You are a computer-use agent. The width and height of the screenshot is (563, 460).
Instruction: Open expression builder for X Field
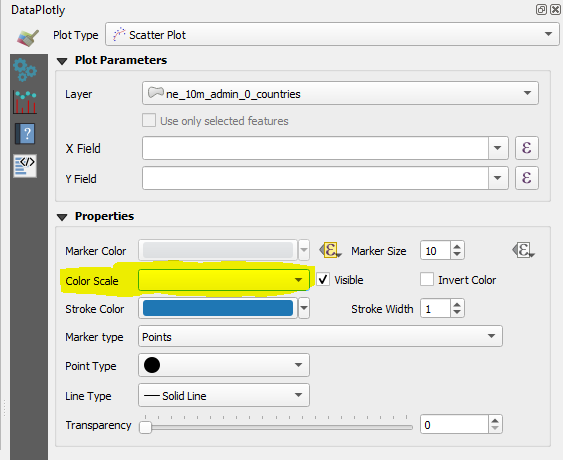click(x=527, y=148)
